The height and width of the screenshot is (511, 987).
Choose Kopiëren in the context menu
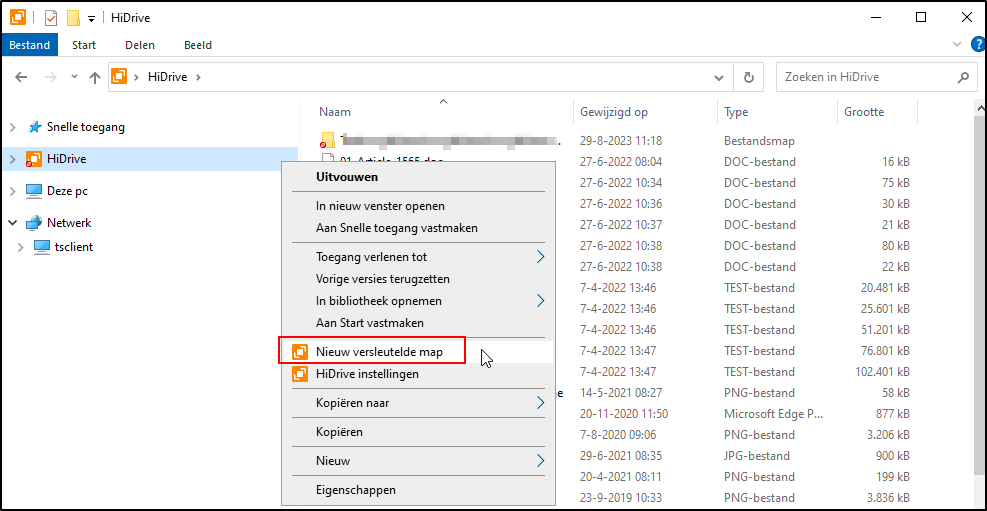(418, 432)
